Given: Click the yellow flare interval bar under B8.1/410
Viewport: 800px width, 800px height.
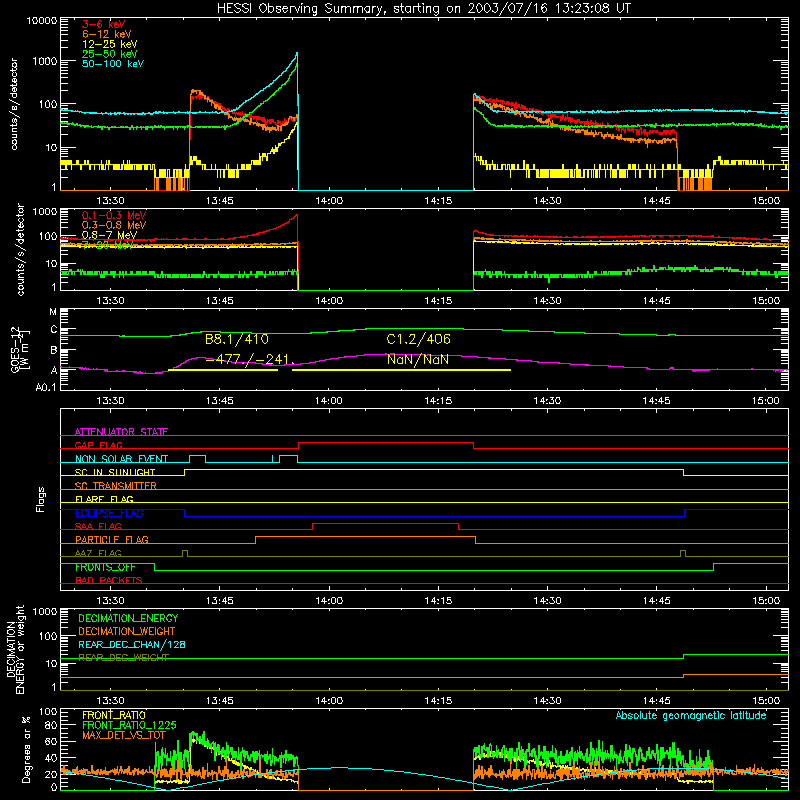Looking at the screenshot, I should coord(223,370).
